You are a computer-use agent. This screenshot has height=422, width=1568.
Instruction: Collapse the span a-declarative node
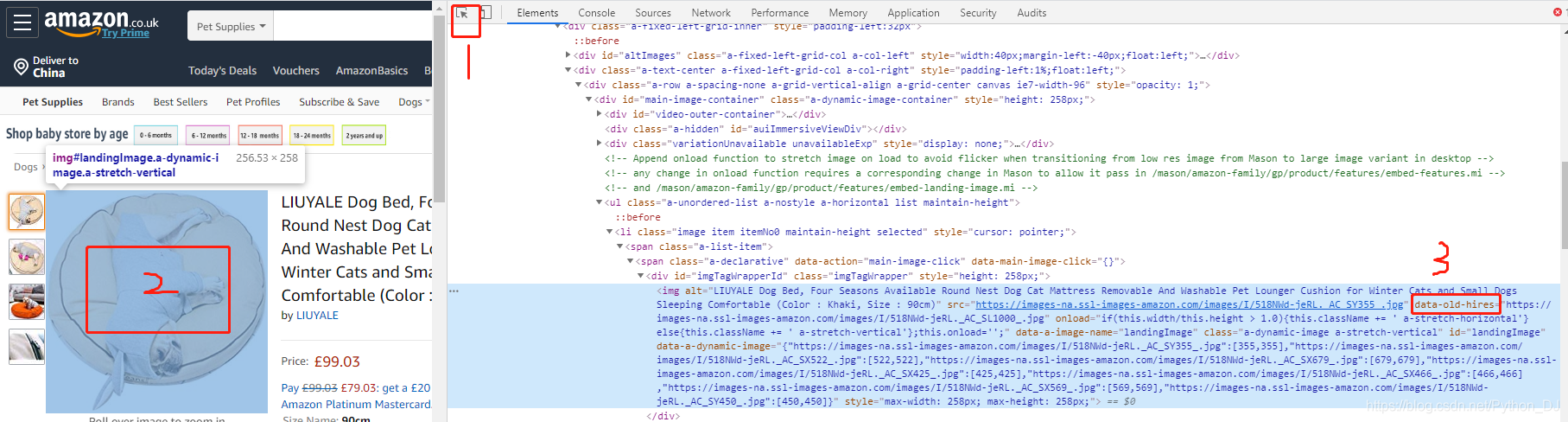pos(630,261)
